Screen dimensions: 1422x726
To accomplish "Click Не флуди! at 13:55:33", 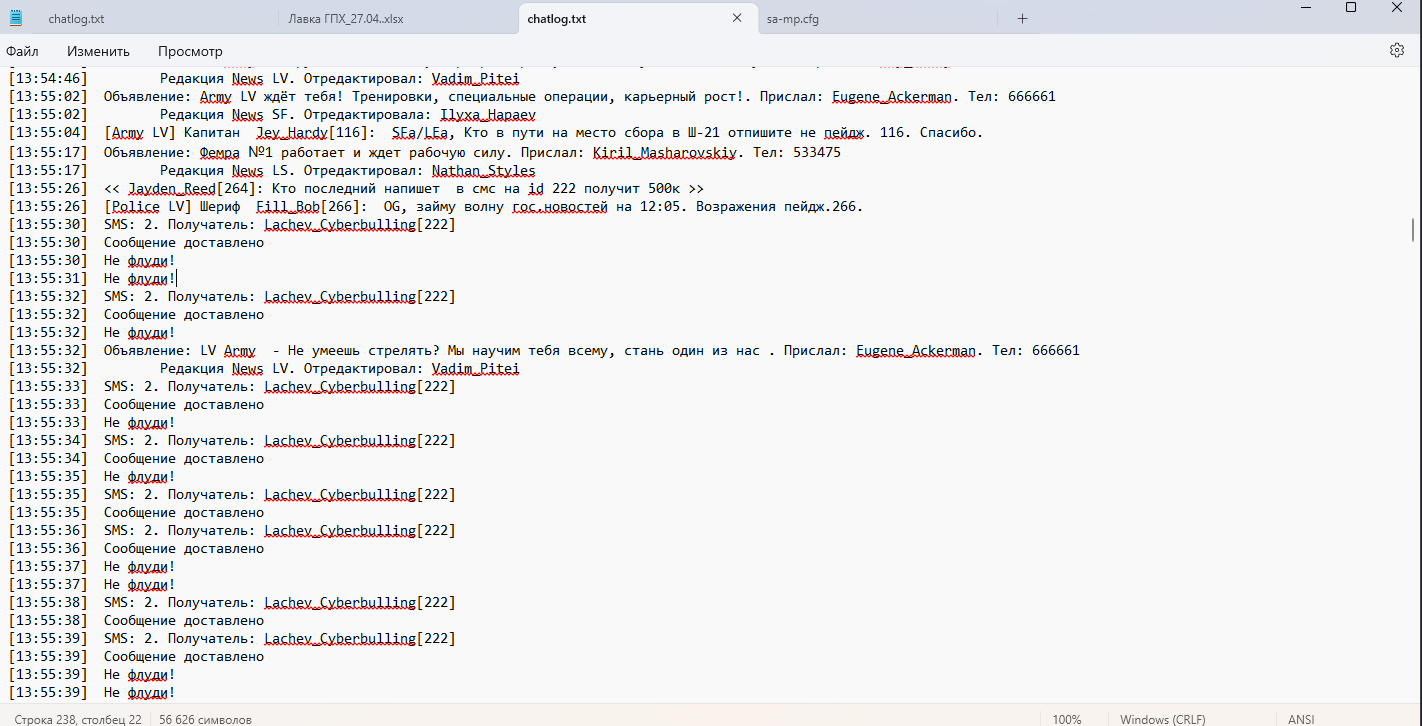I will [x=140, y=423].
